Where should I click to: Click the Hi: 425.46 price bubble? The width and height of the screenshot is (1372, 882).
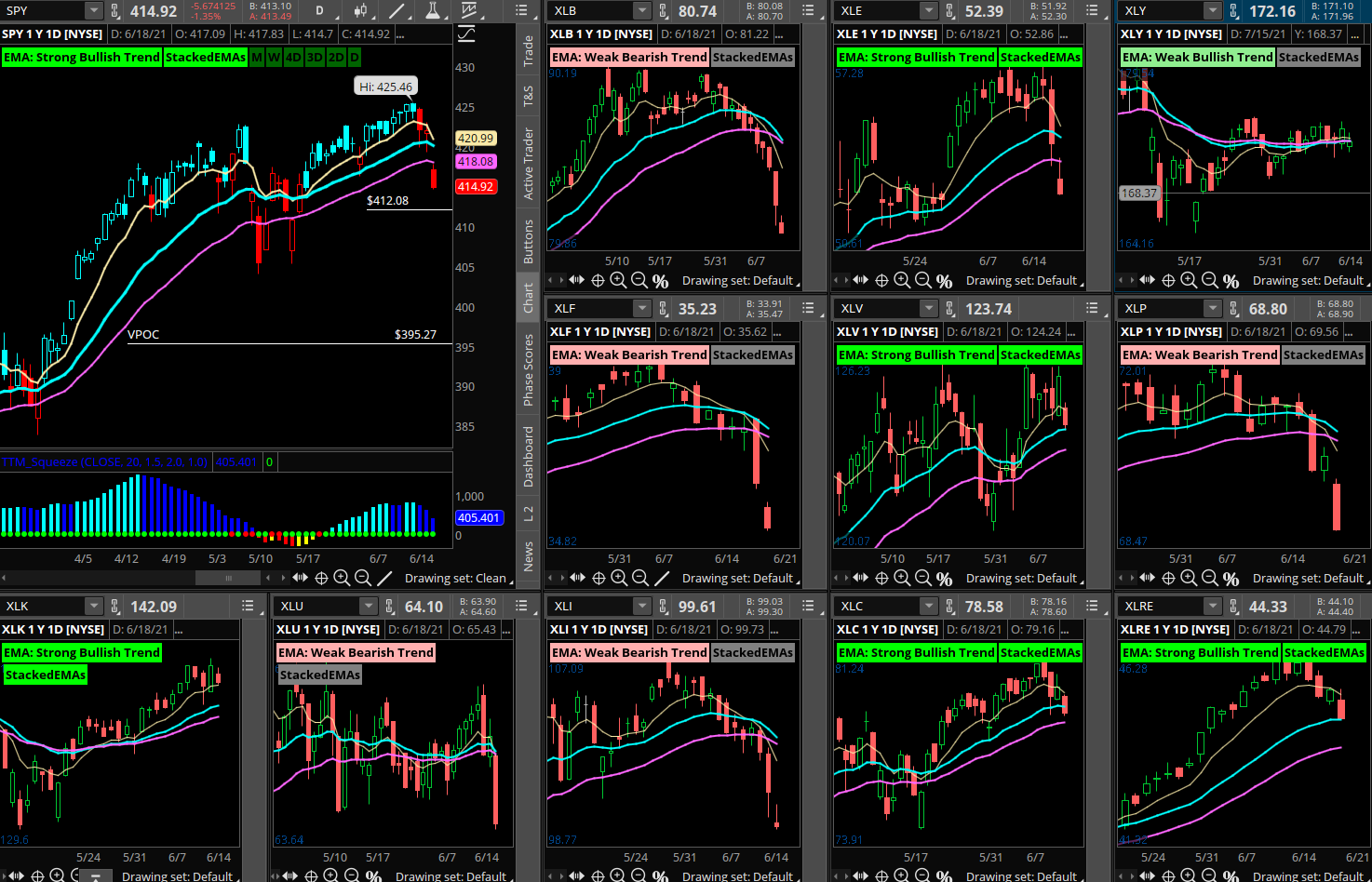pyautogui.click(x=386, y=87)
